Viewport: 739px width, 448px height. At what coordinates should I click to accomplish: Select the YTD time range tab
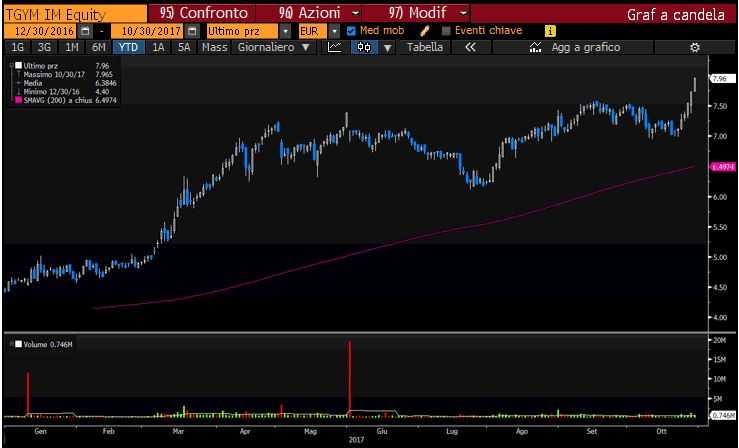128,47
